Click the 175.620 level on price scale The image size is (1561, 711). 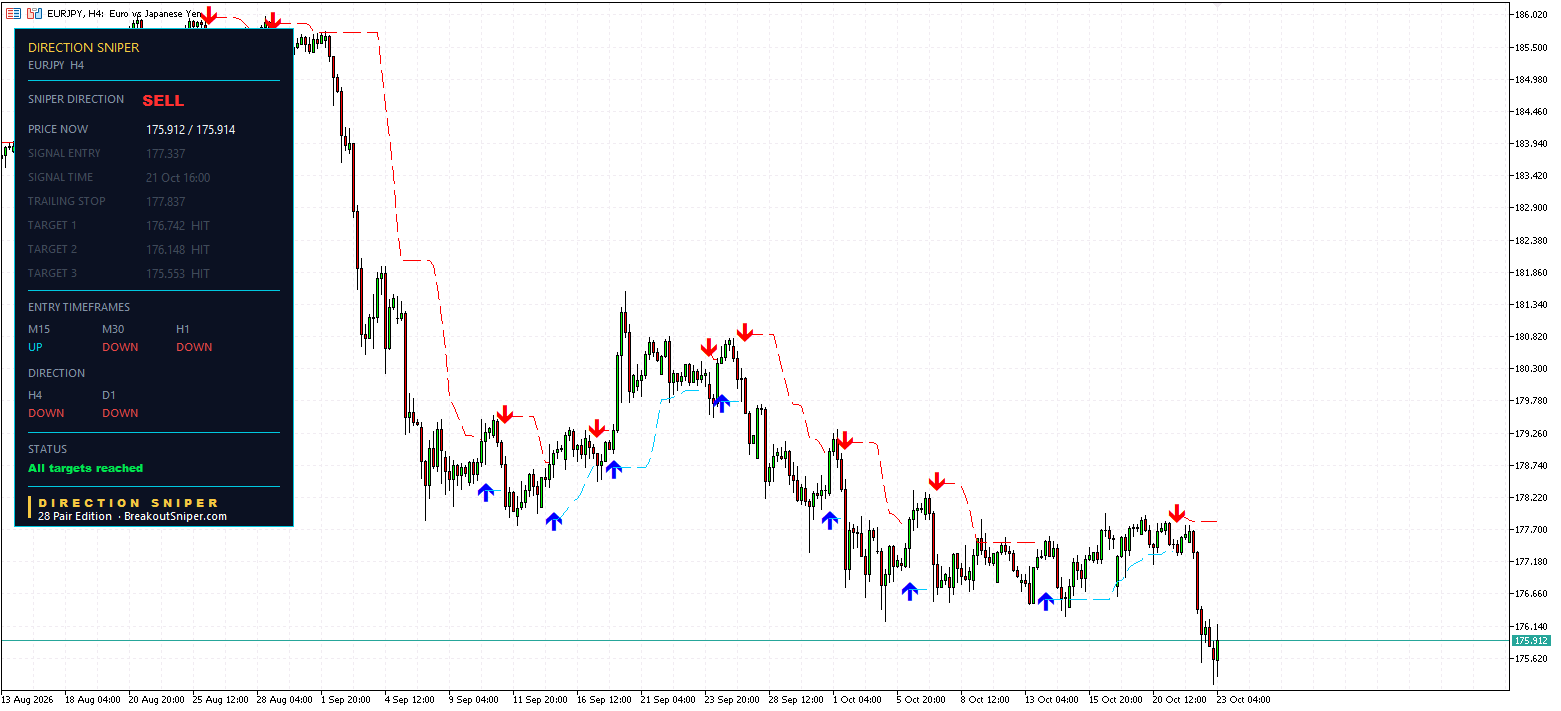(1532, 658)
